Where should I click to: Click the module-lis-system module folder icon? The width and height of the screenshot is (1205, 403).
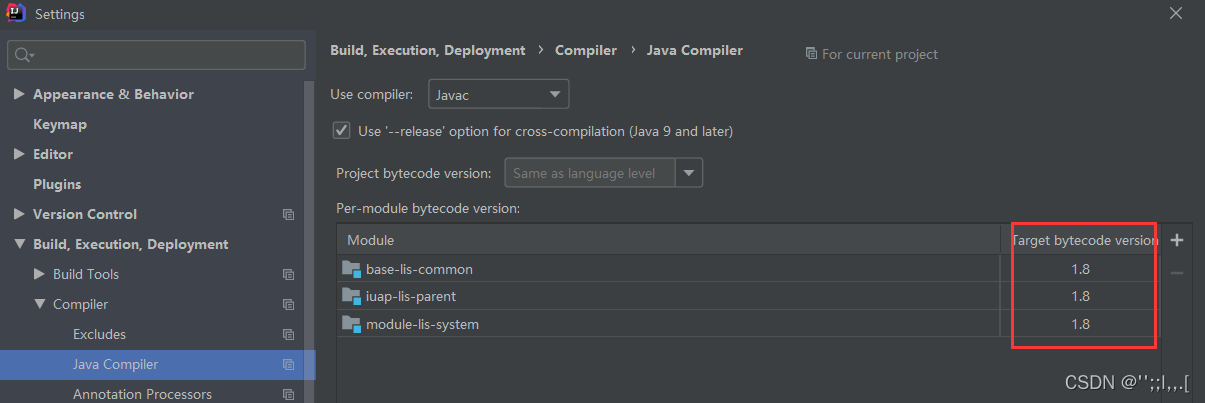tap(350, 324)
